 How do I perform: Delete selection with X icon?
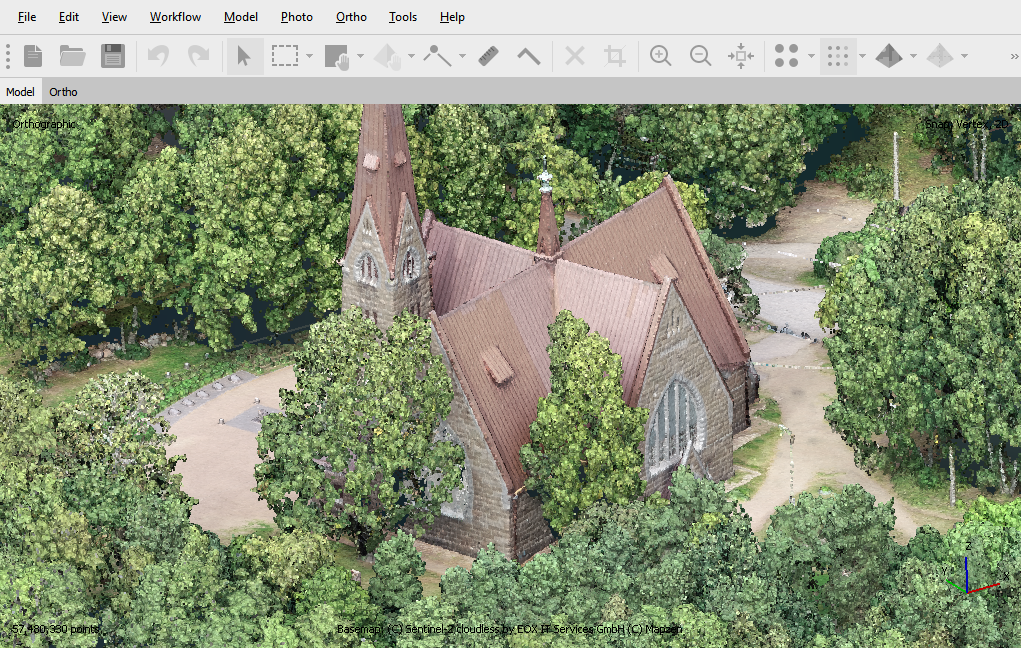(x=574, y=56)
